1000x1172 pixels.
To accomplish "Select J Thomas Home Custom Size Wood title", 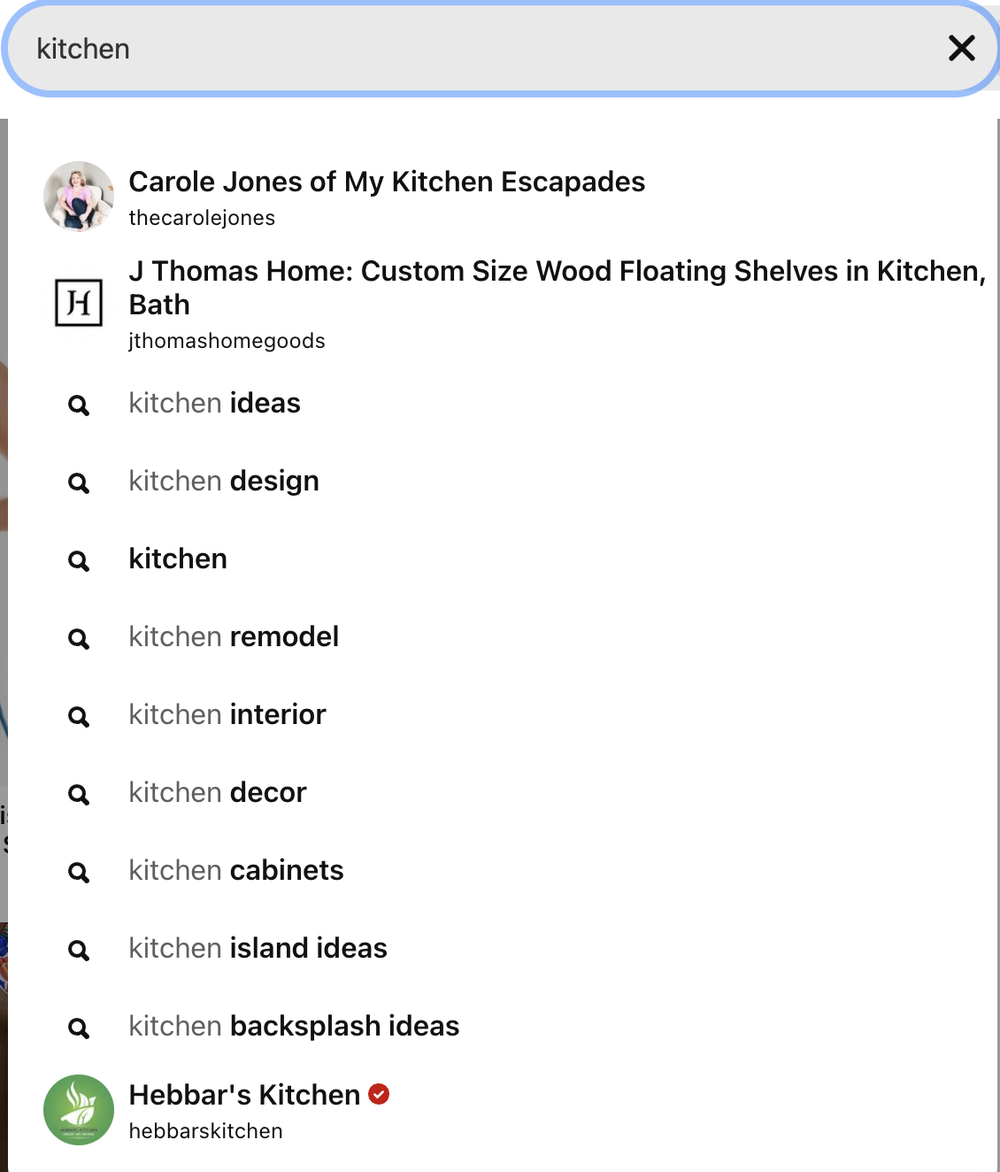I will [558, 288].
